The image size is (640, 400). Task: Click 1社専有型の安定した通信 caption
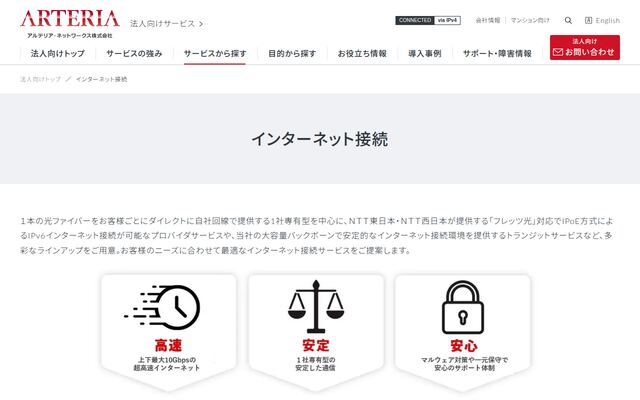point(316,364)
